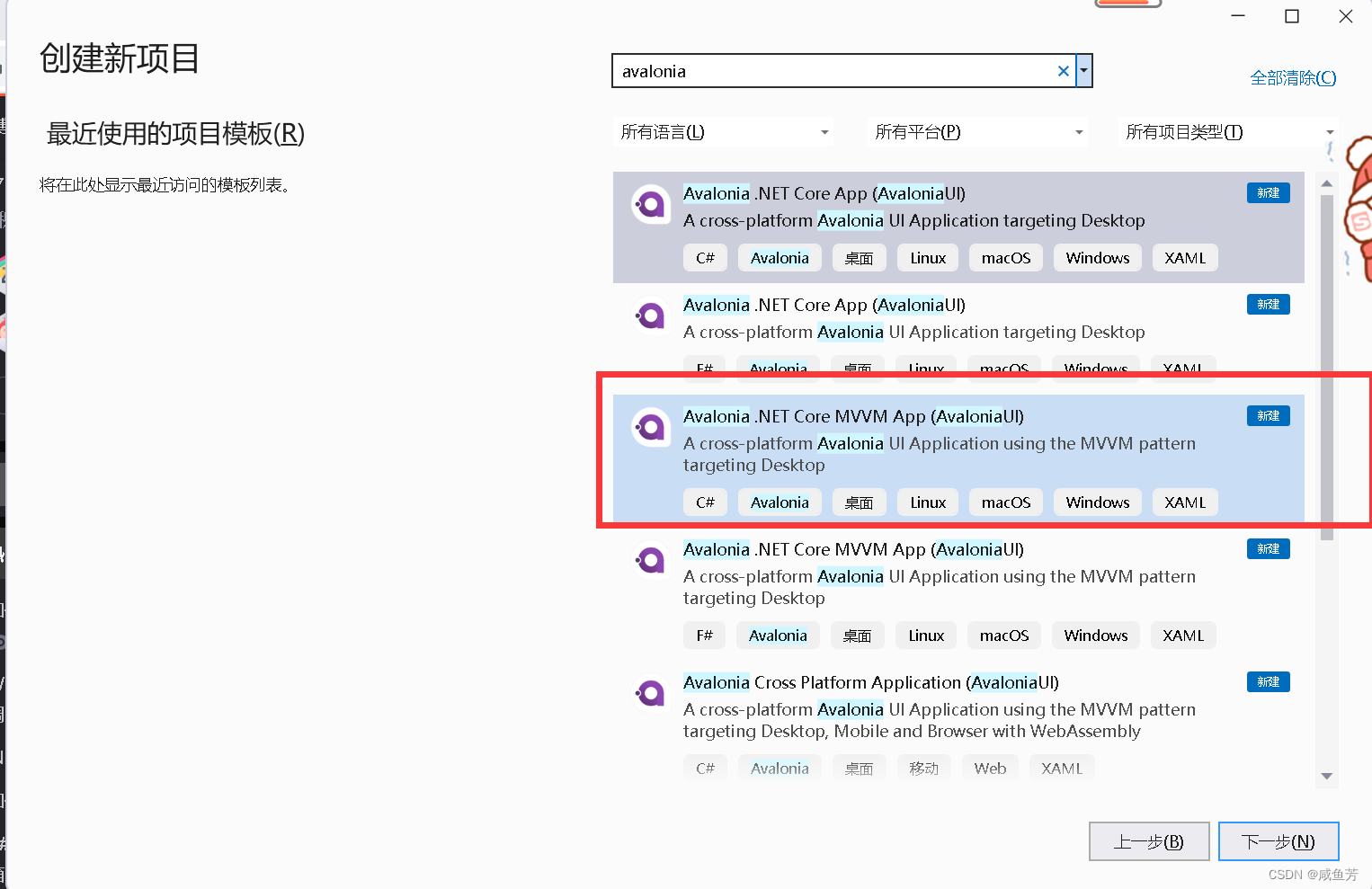
Task: Select Avalonia Cross Platform Application template title
Action: [871, 682]
